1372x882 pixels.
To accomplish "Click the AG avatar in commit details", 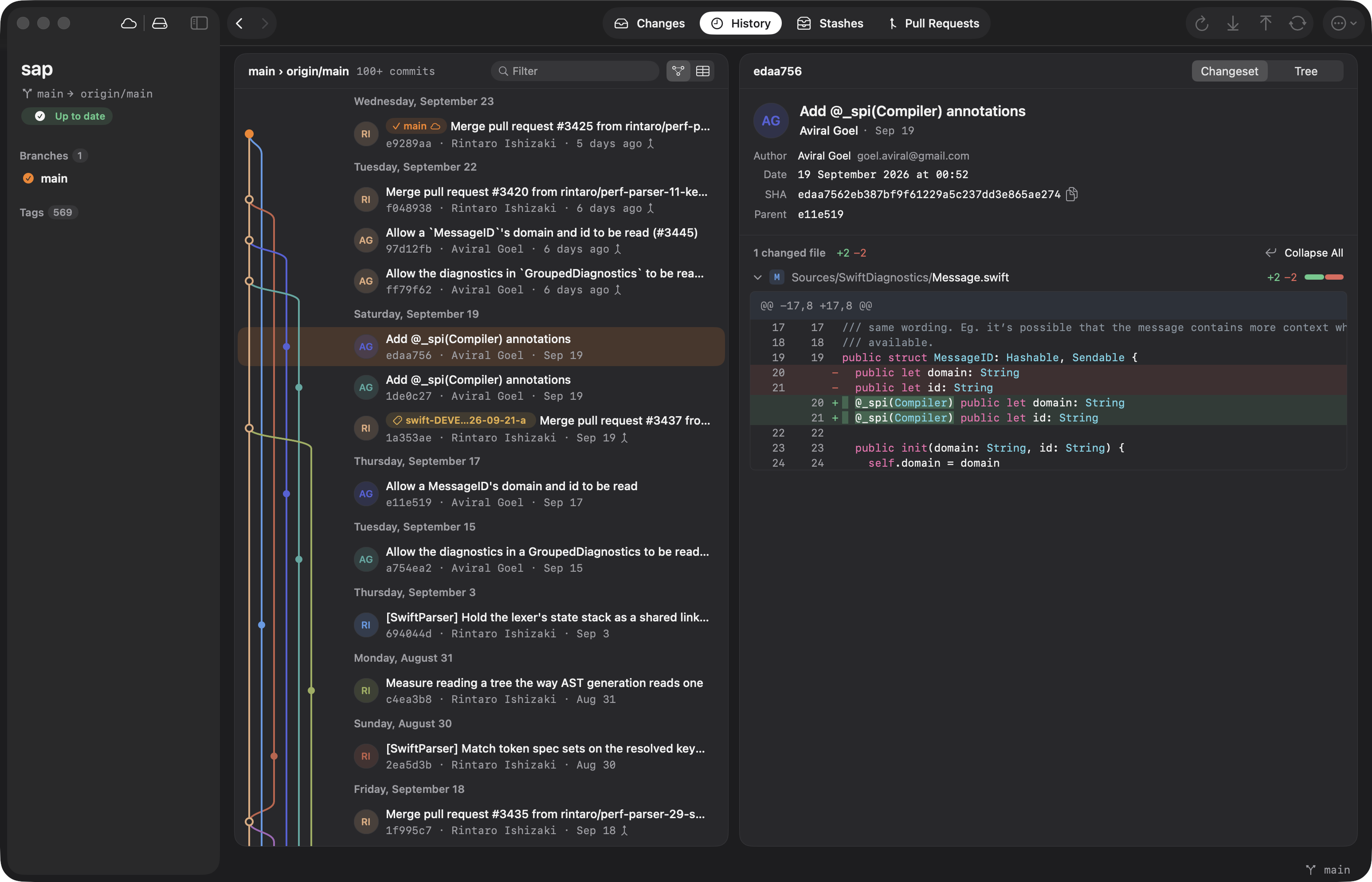I will (x=771, y=120).
